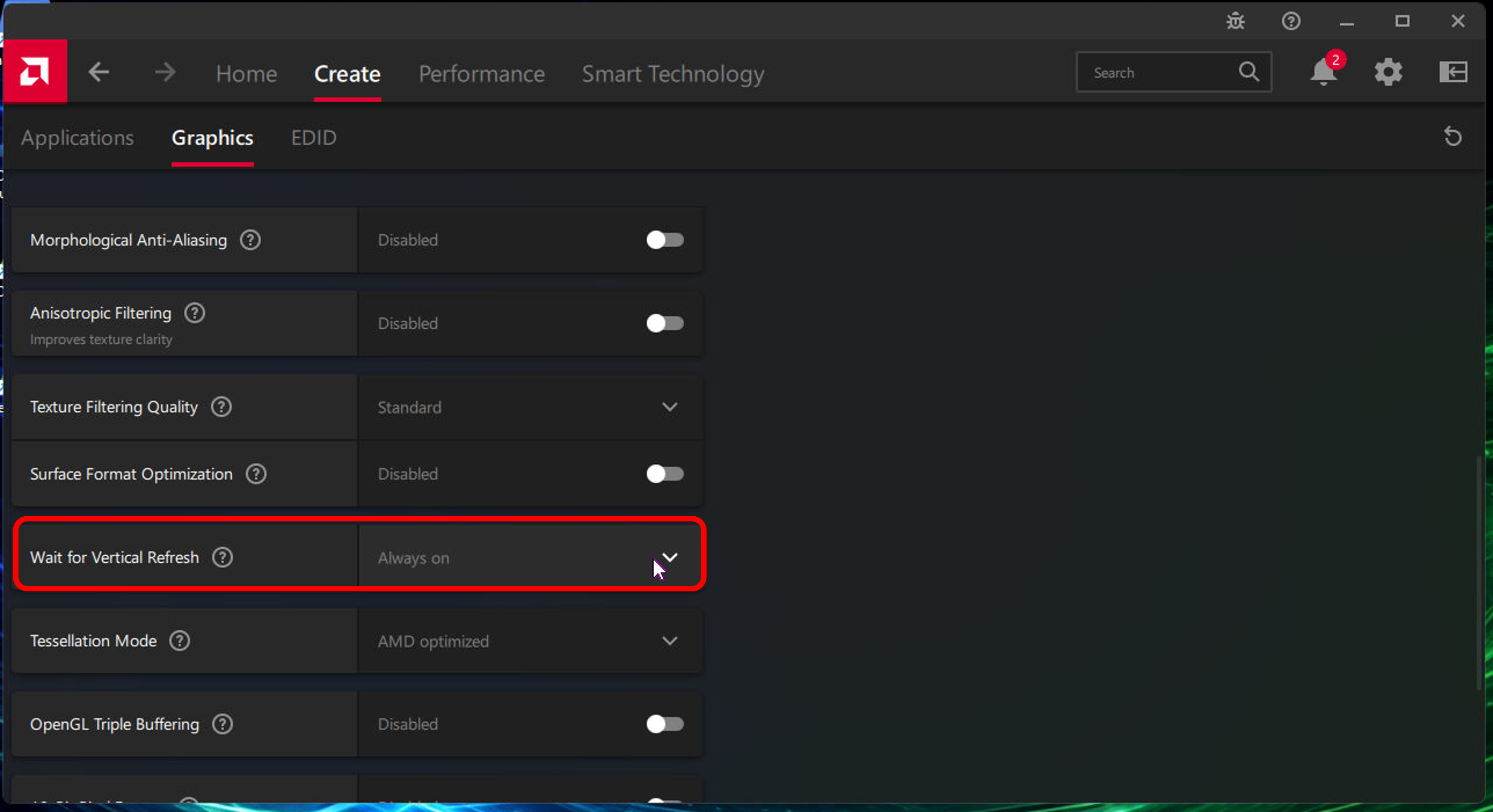This screenshot has height=812, width=1493.
Task: Click the AMD logo icon
Action: [x=35, y=72]
